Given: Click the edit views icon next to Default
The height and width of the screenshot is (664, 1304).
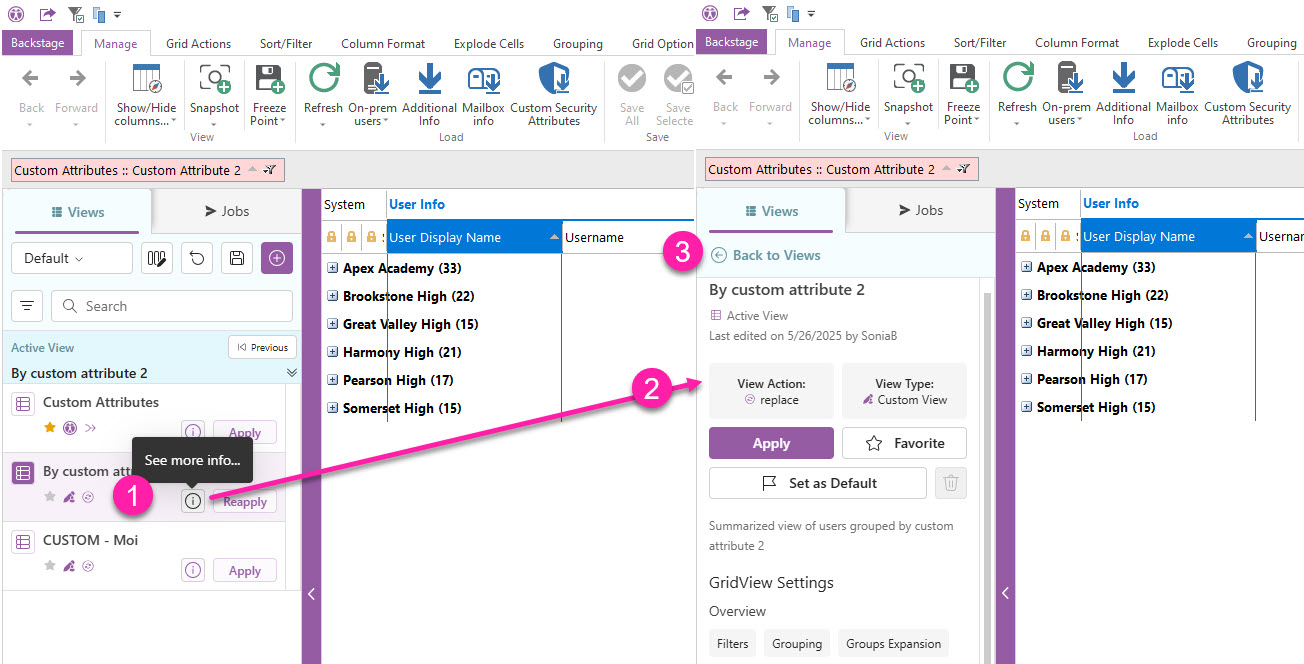Looking at the screenshot, I should (x=157, y=258).
